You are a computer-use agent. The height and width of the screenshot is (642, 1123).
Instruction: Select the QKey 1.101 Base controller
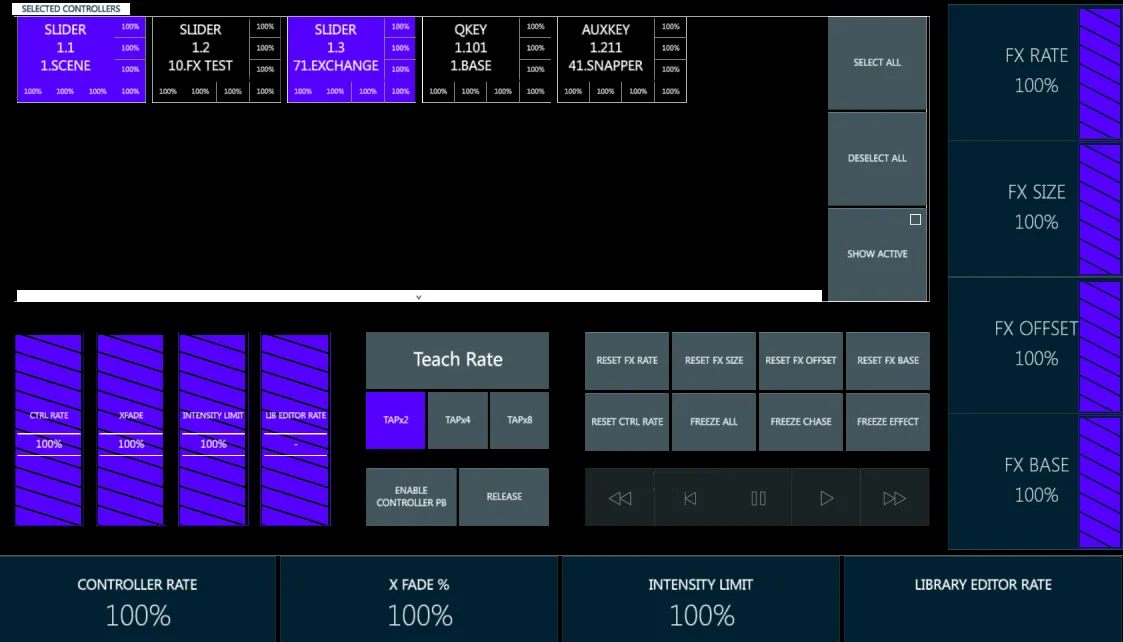coord(486,60)
